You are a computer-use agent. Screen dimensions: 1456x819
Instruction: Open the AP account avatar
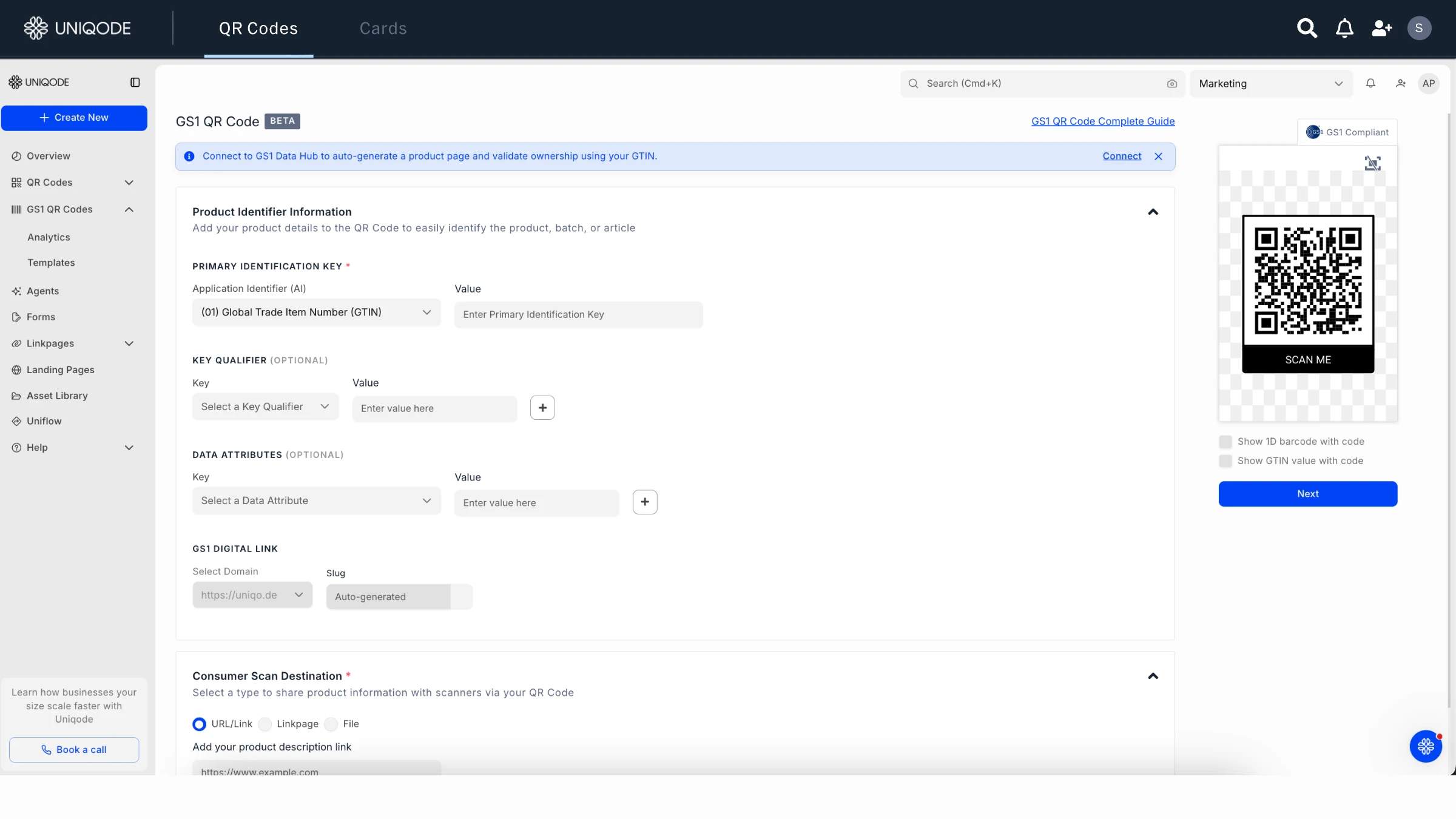pyautogui.click(x=1429, y=84)
